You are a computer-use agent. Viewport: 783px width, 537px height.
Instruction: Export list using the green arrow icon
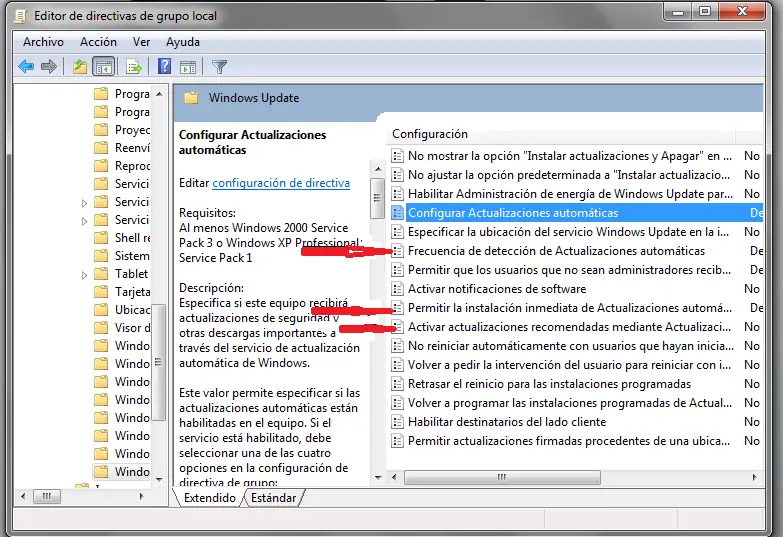134,66
